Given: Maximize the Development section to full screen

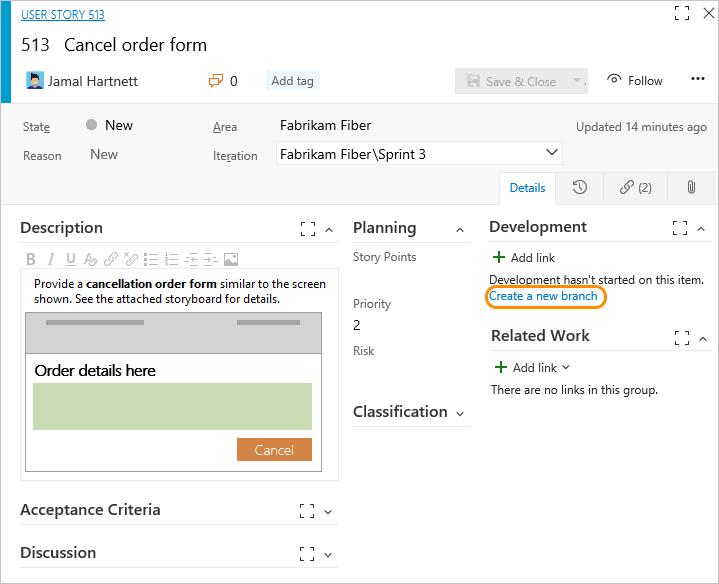Looking at the screenshot, I should click(x=681, y=228).
